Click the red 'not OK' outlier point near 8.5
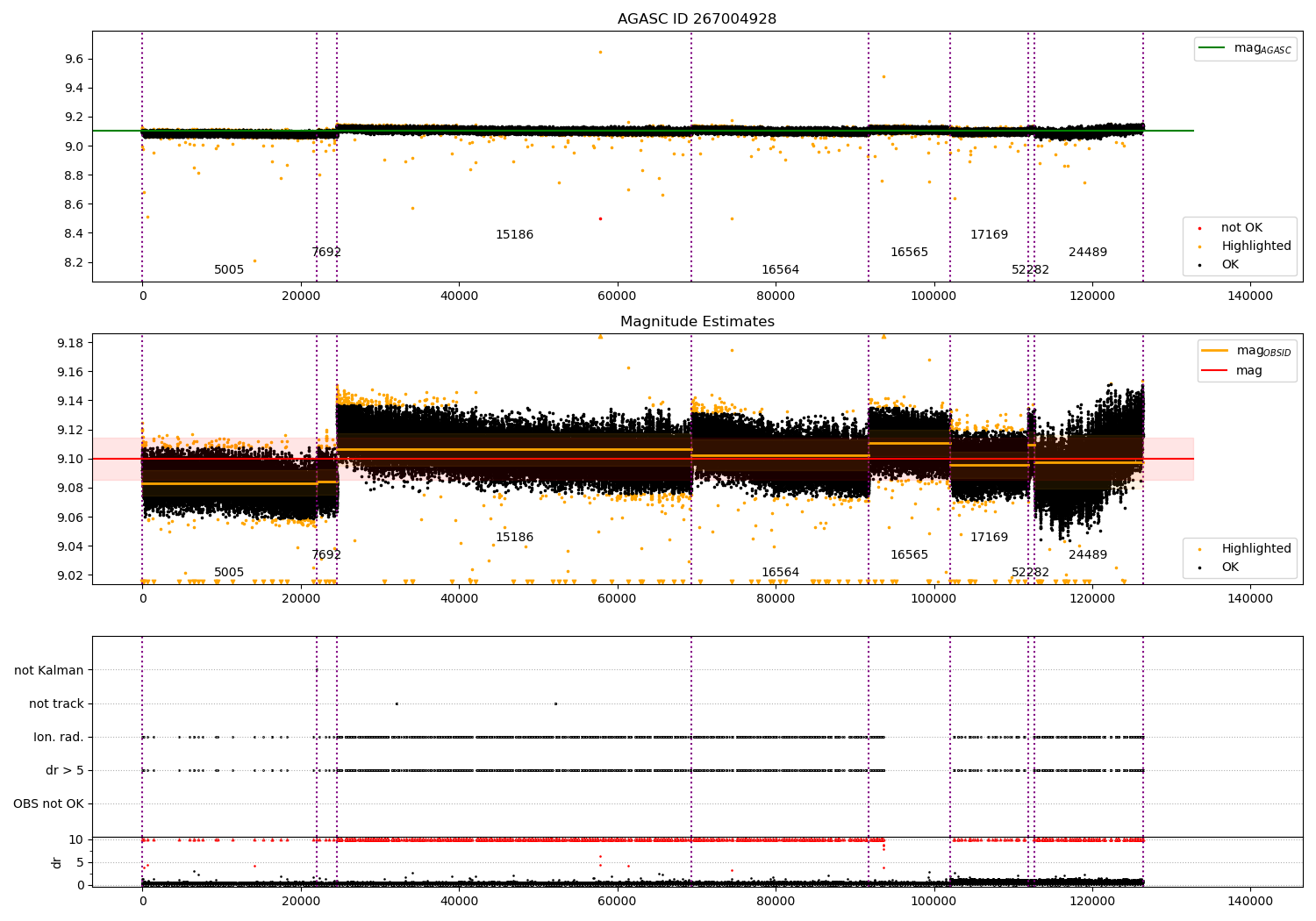The height and width of the screenshot is (921, 1316). pos(600,218)
